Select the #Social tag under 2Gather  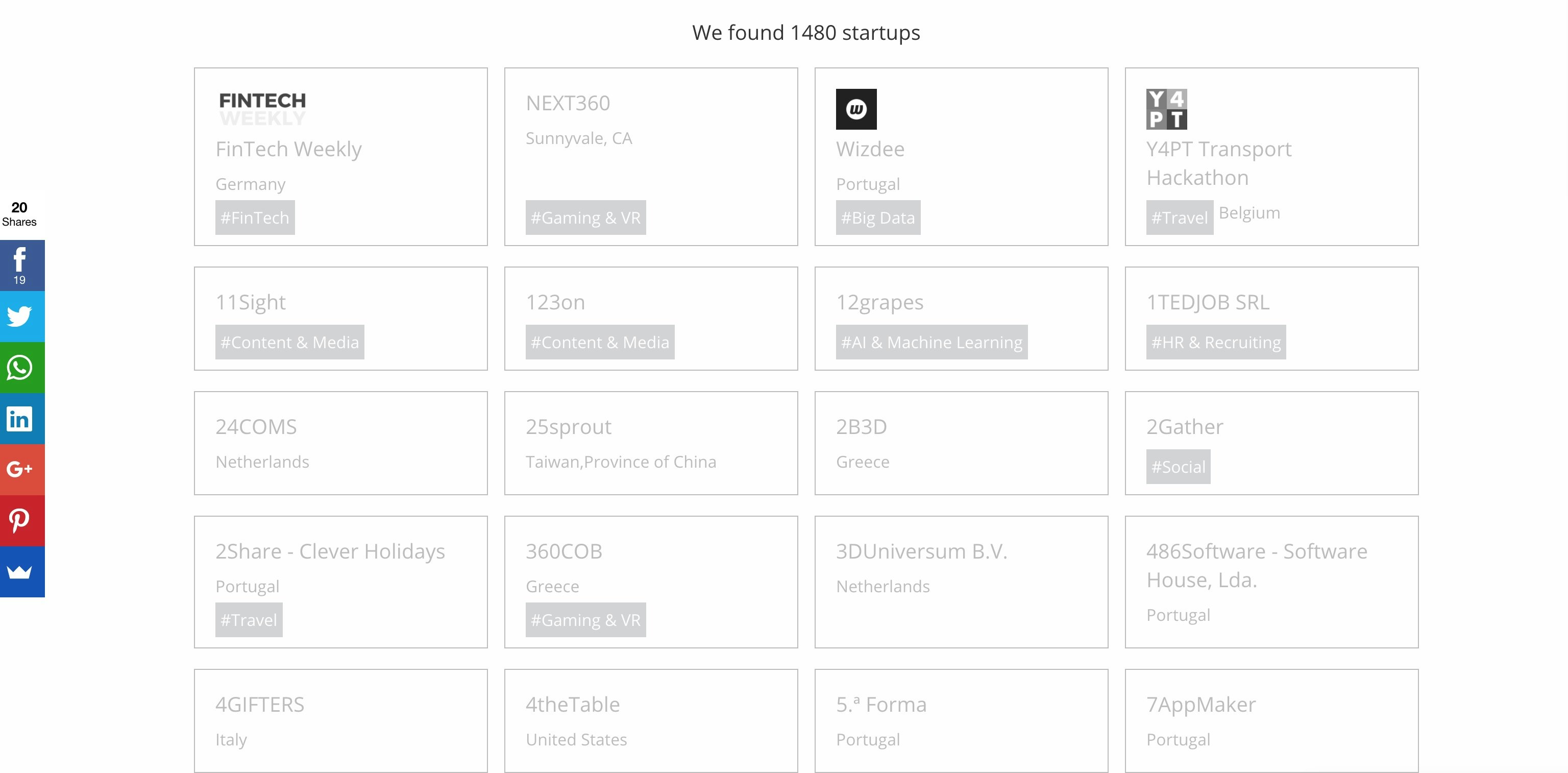(x=1177, y=467)
